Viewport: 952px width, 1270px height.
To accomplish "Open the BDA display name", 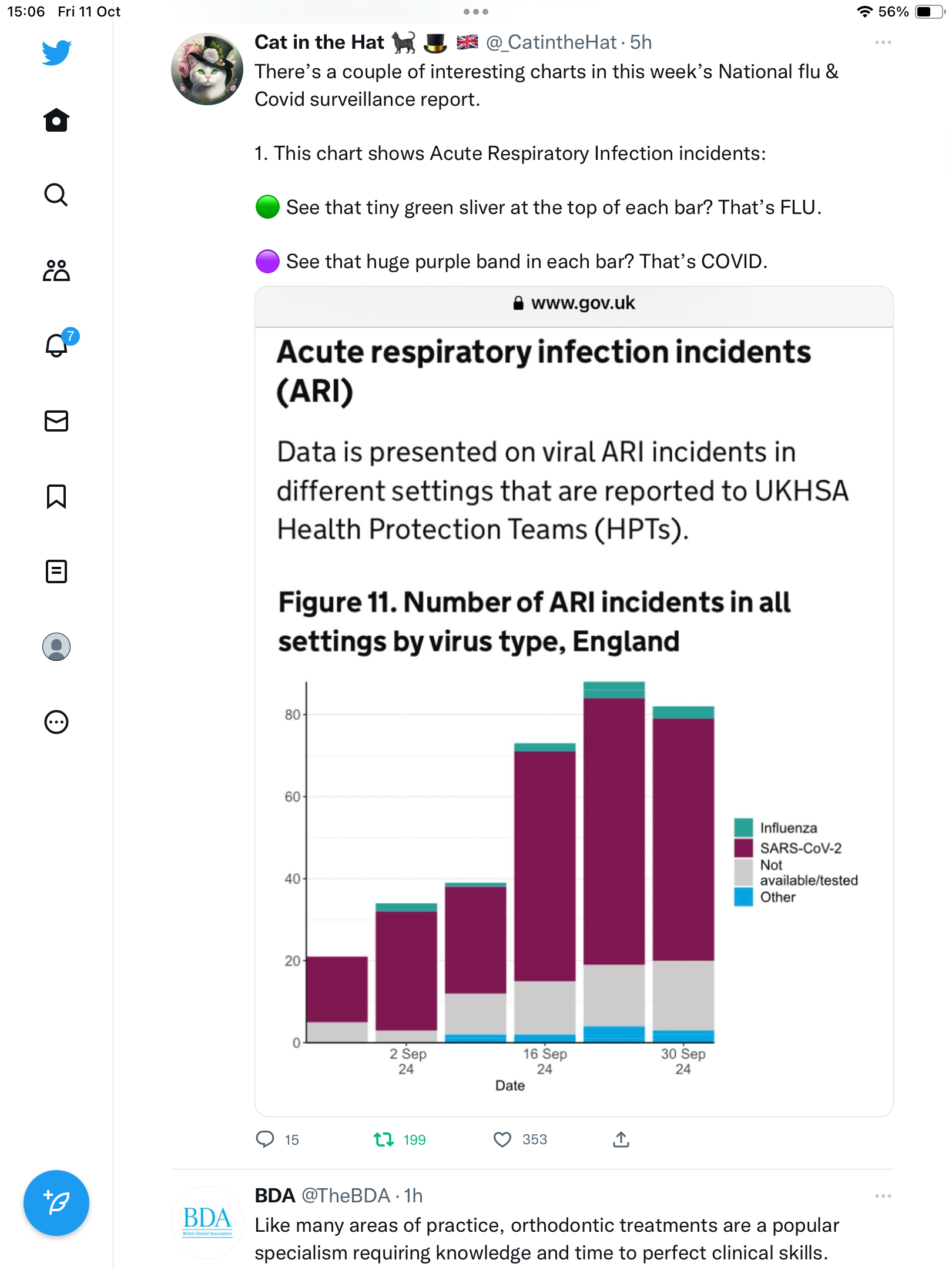I will tap(274, 1196).
